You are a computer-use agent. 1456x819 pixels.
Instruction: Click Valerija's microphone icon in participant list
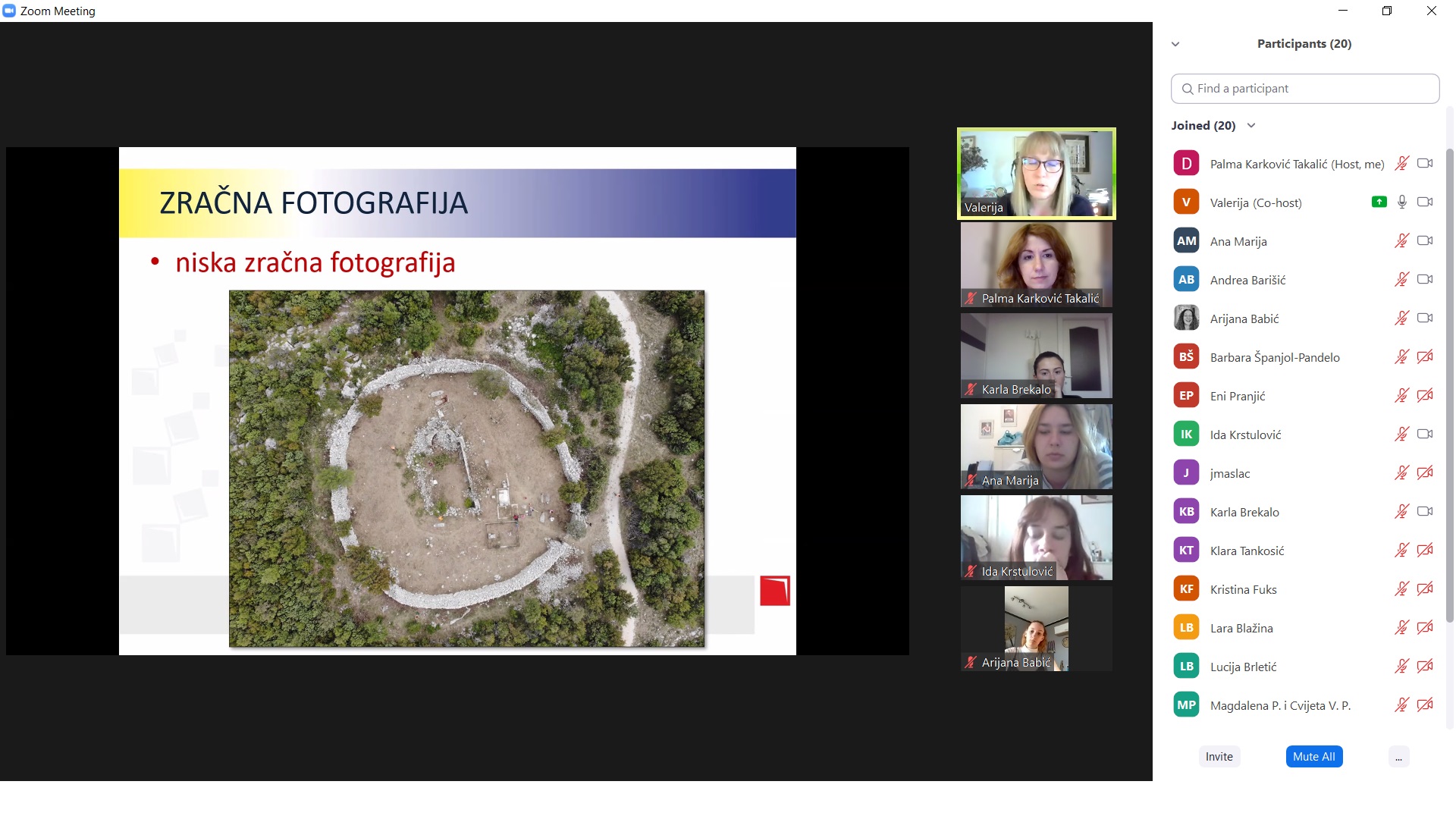(1402, 202)
